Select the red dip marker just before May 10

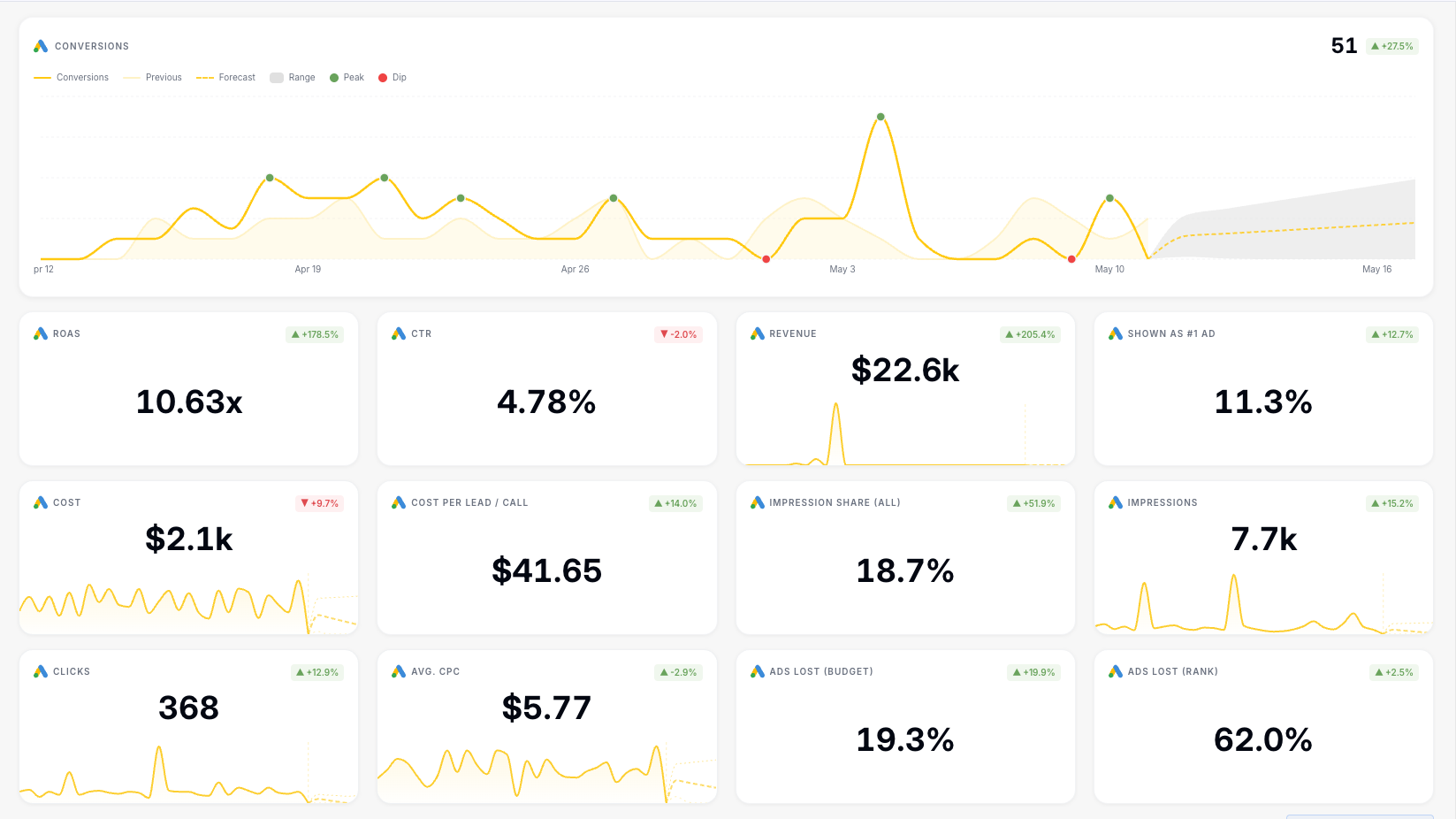1071,259
